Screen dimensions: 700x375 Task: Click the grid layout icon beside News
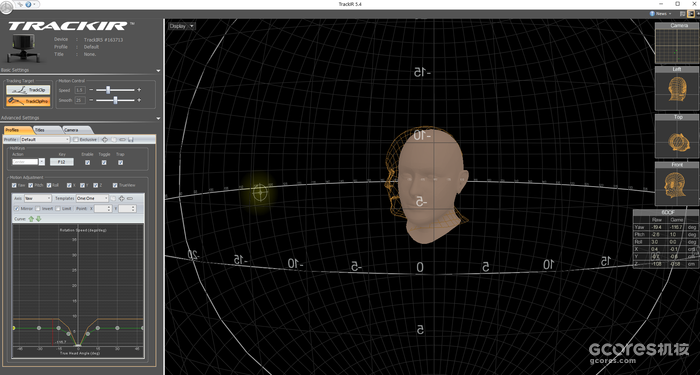[x=684, y=14]
